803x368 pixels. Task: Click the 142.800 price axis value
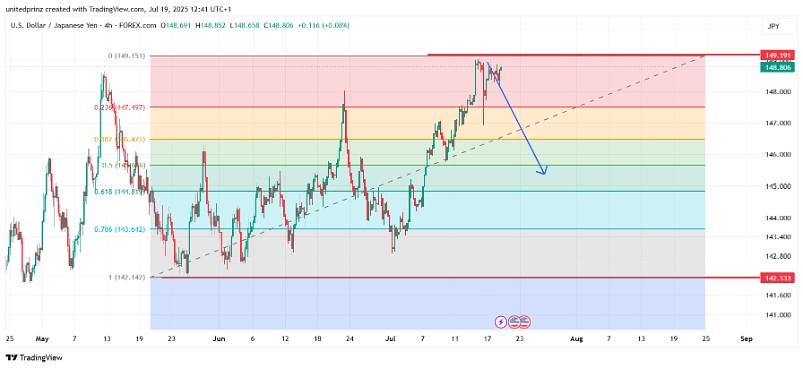tap(777, 256)
